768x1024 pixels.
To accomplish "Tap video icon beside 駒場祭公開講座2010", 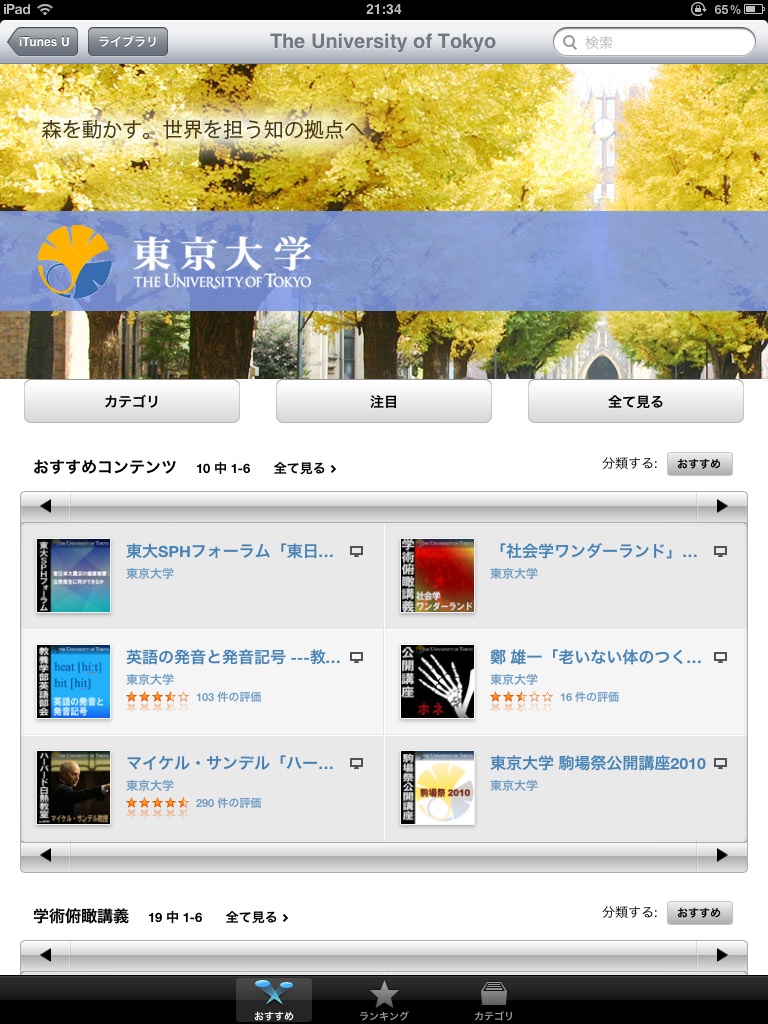I will [720, 763].
